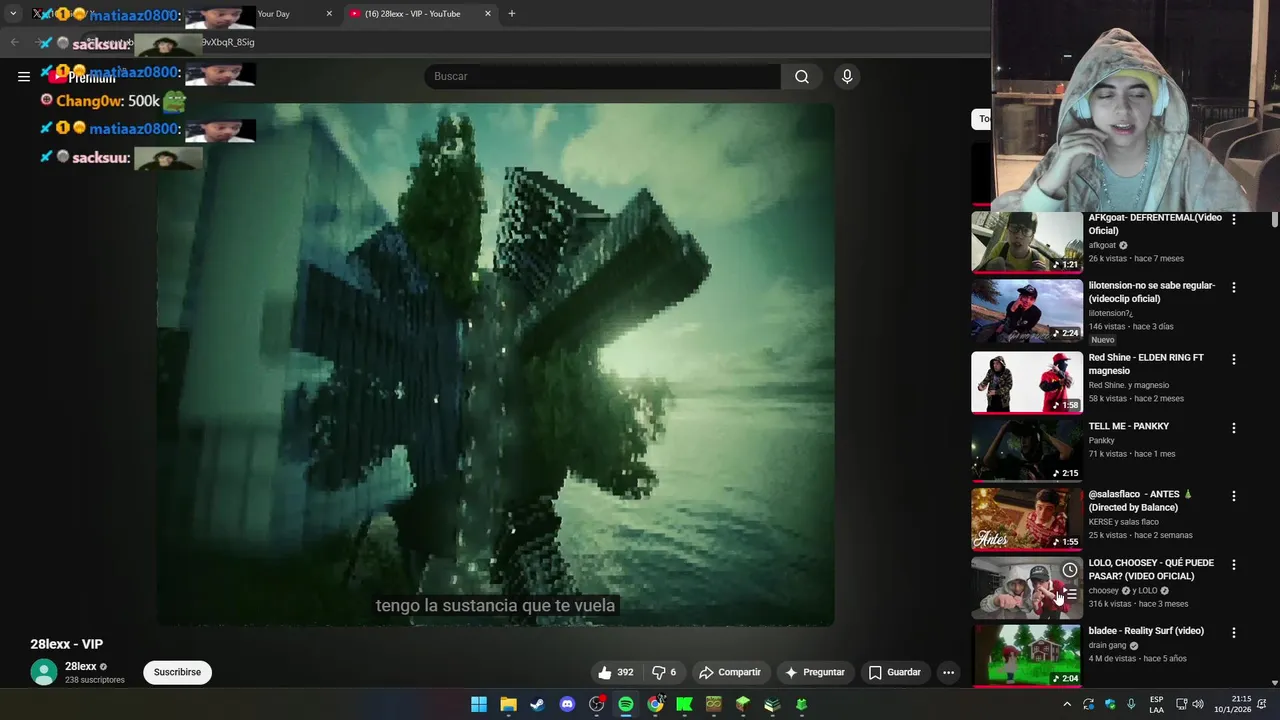Open a new browser tab

point(512,14)
